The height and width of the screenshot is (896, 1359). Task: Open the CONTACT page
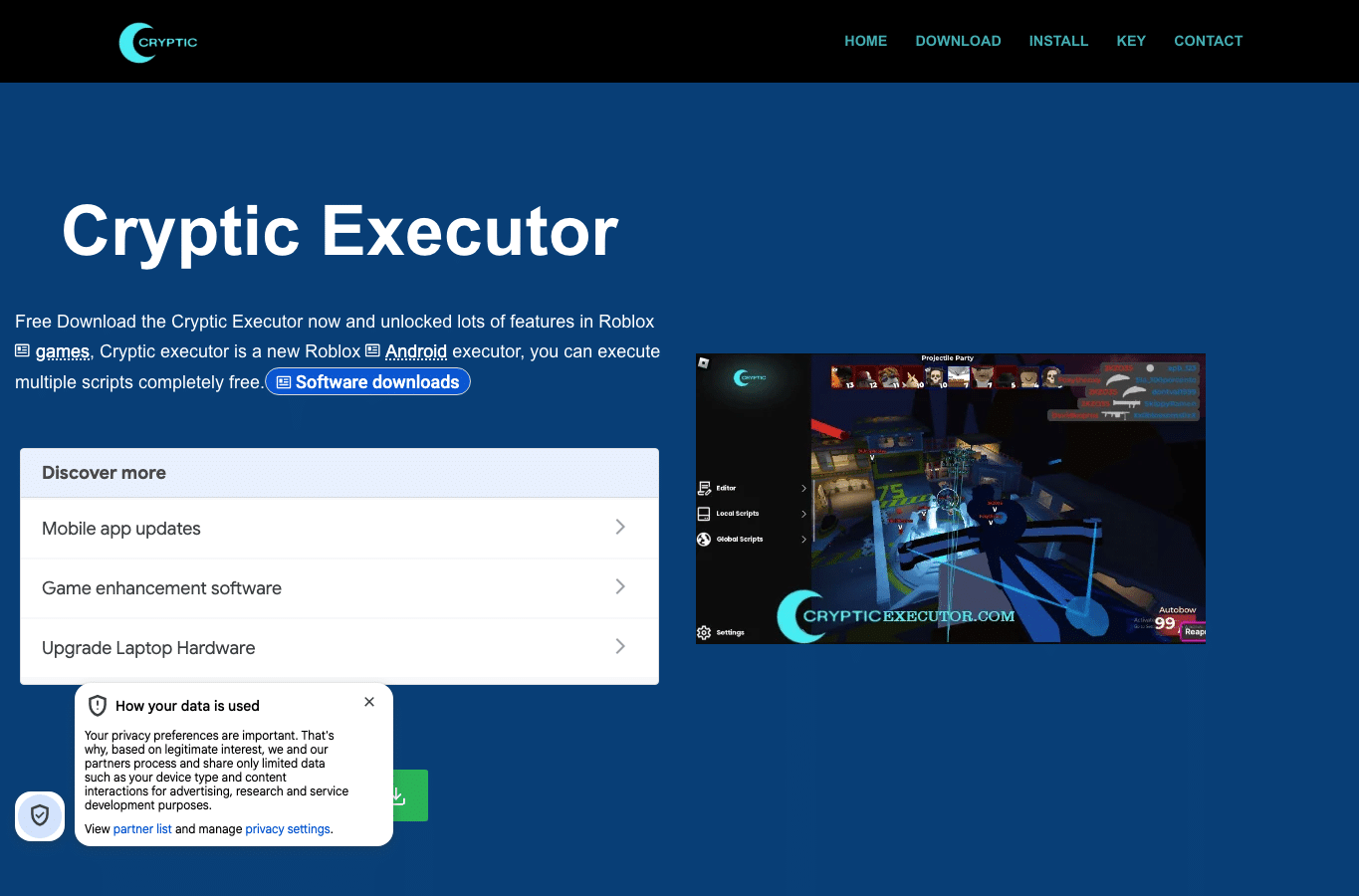pyautogui.click(x=1208, y=41)
